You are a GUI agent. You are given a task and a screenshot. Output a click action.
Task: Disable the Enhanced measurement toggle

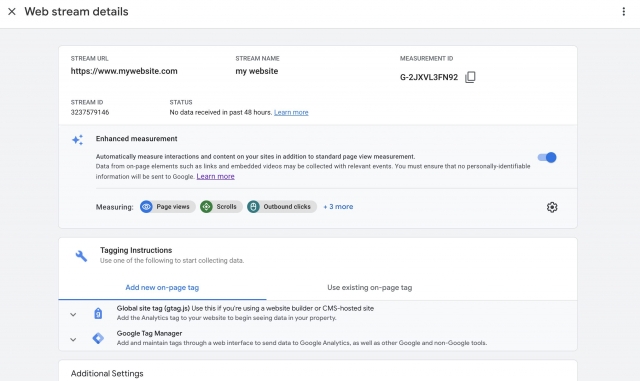pyautogui.click(x=547, y=157)
